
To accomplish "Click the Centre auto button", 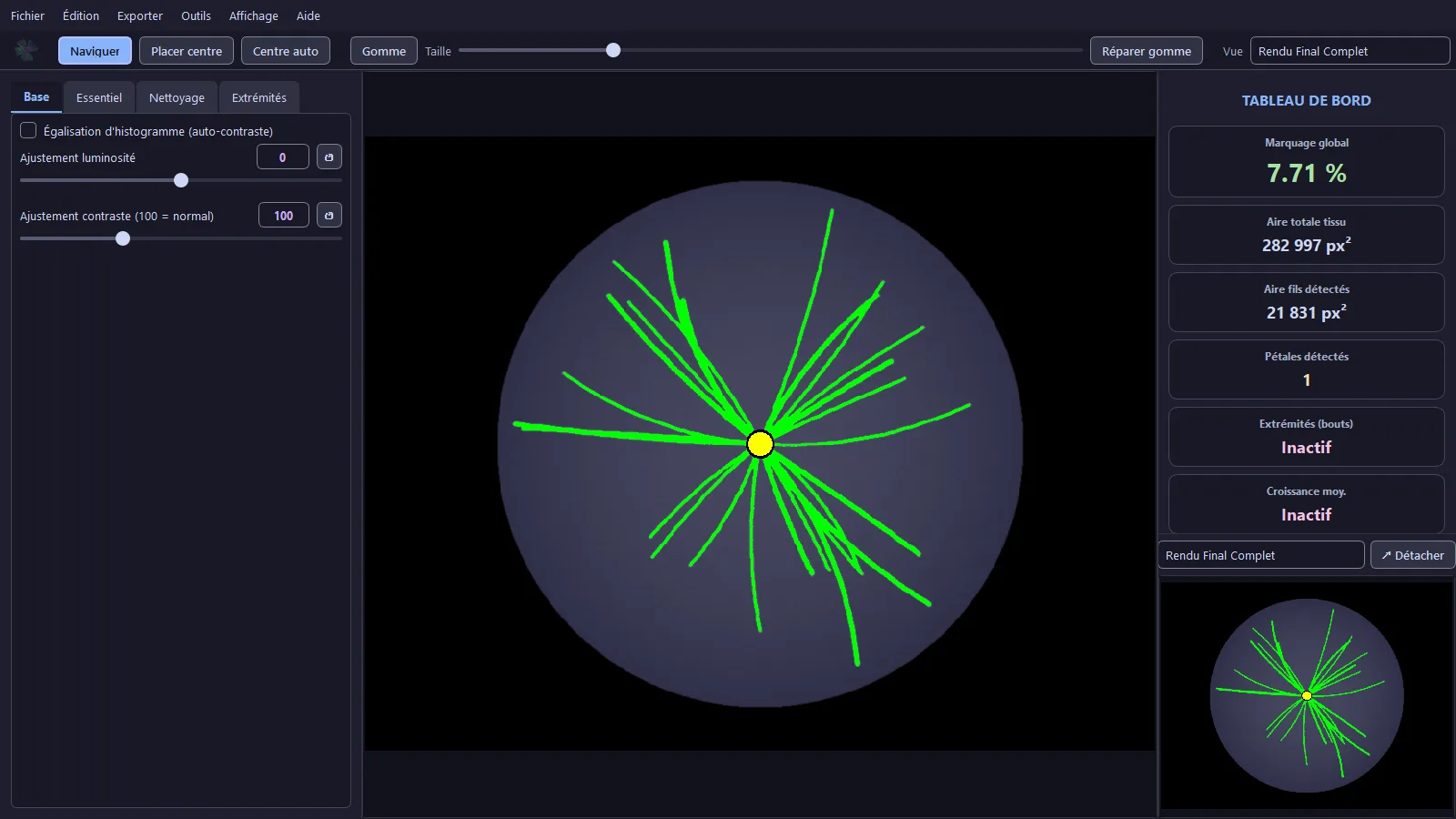I will point(286,51).
